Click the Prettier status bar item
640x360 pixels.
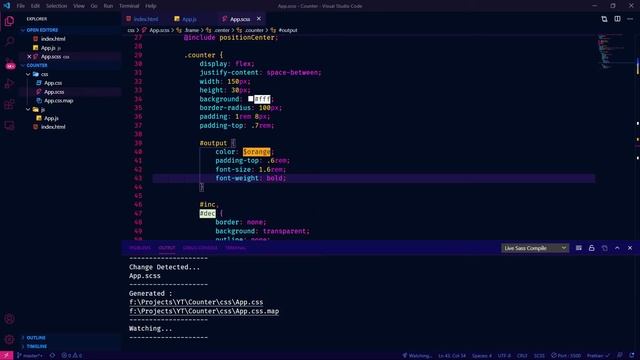[598, 356]
